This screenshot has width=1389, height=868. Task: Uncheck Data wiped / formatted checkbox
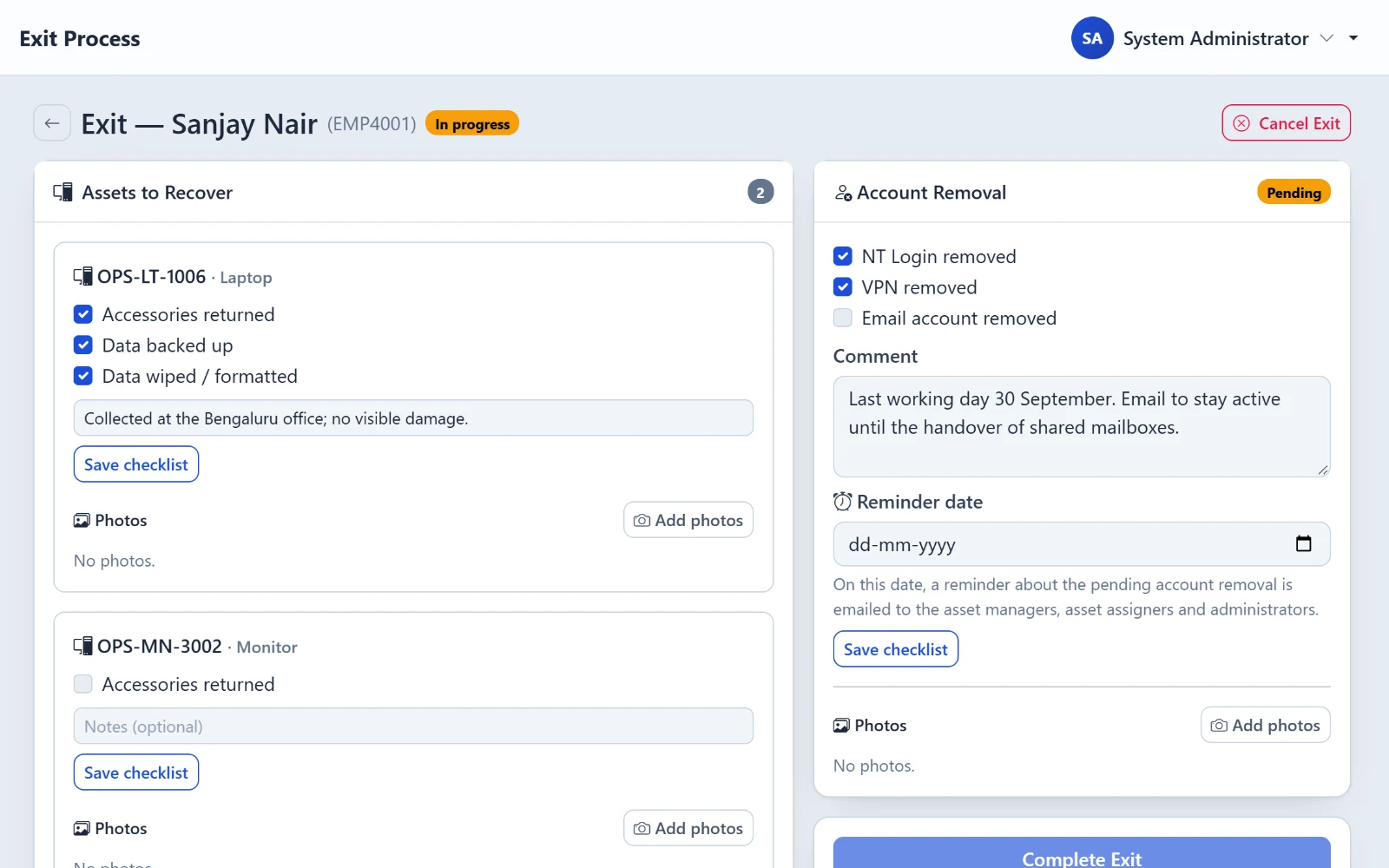(83, 376)
